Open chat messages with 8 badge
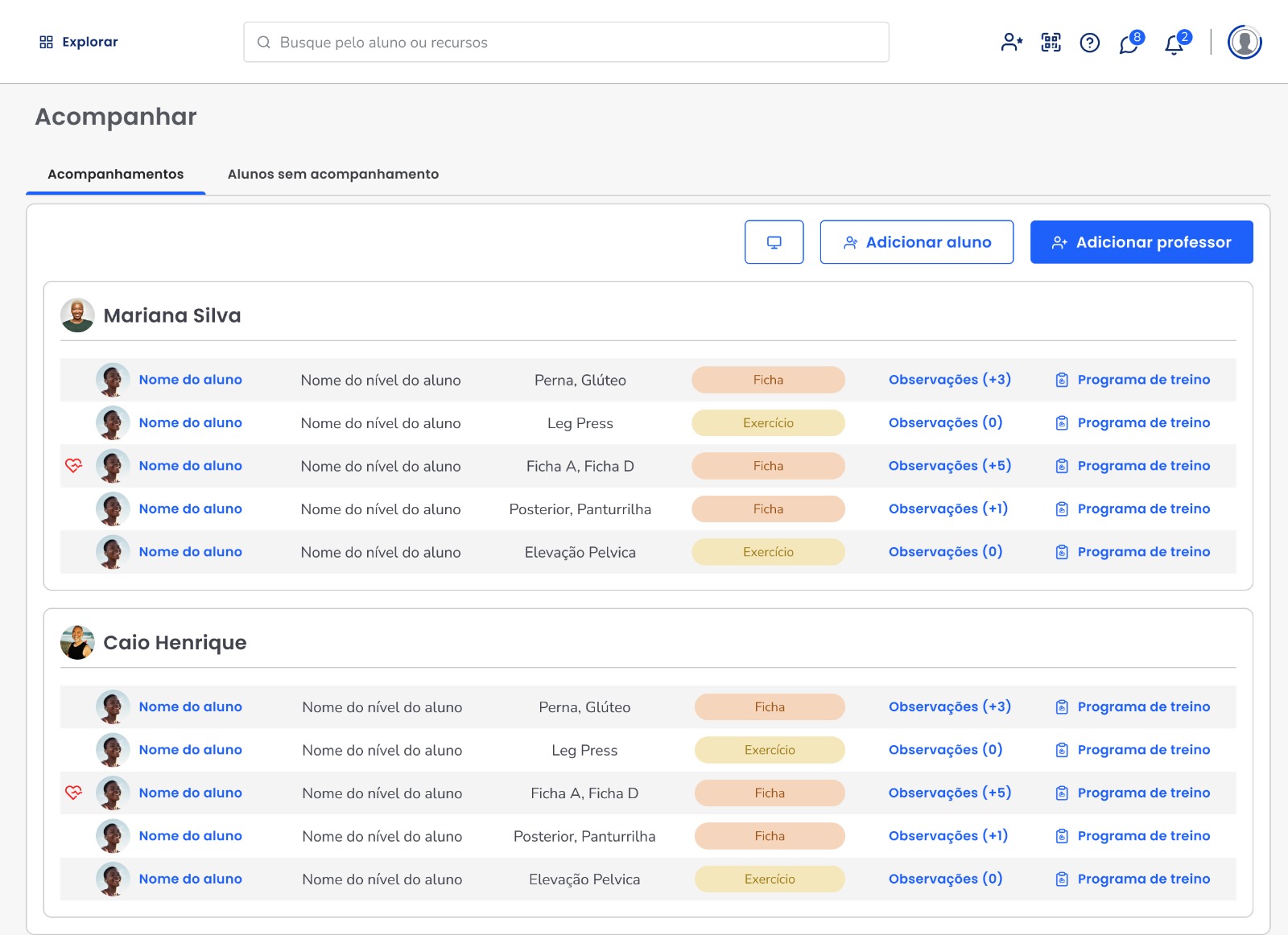 [1129, 43]
